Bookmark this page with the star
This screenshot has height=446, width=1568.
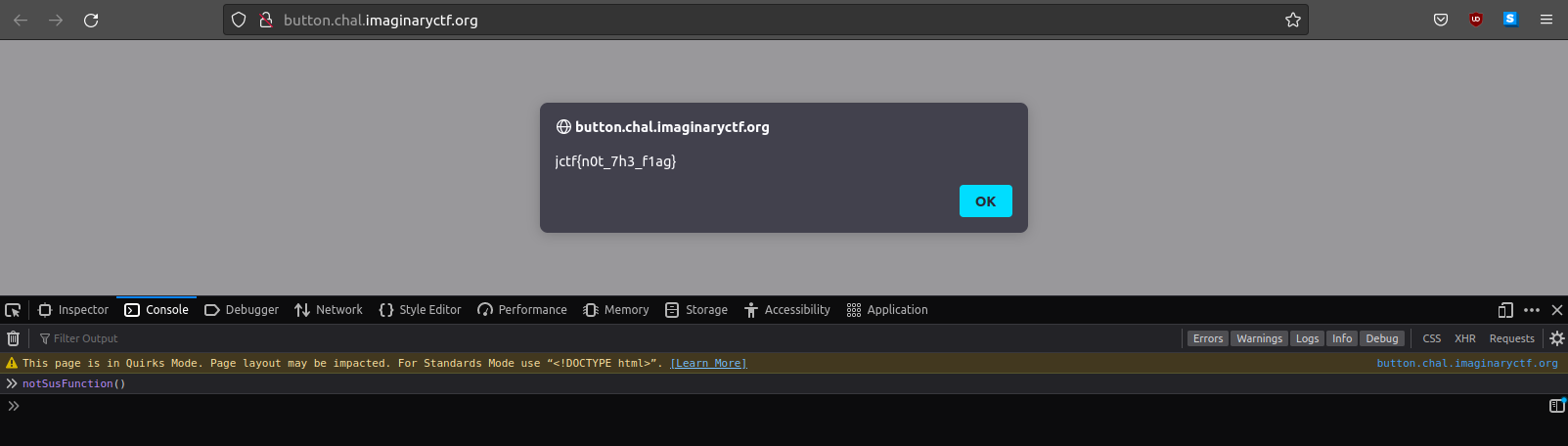click(x=1292, y=21)
